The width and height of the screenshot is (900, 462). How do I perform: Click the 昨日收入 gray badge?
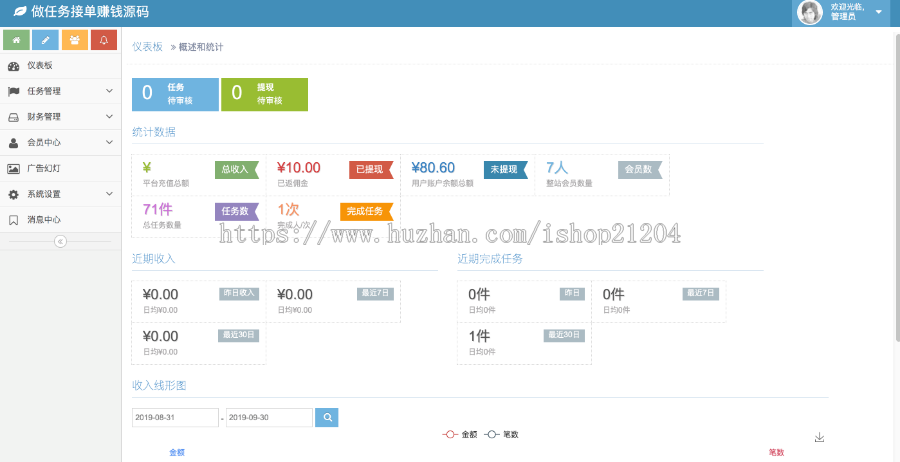[x=239, y=294]
